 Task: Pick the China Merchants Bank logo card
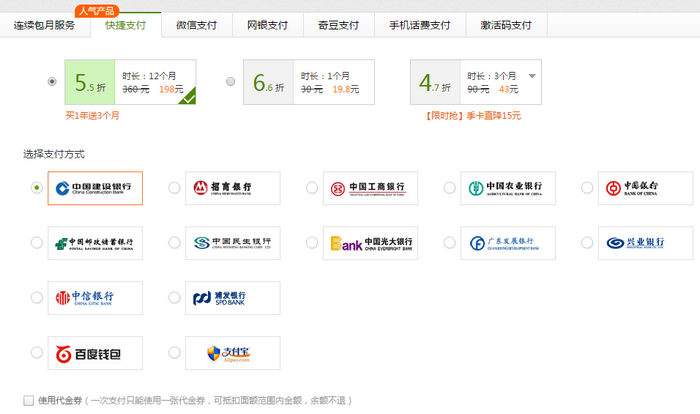tap(233, 188)
